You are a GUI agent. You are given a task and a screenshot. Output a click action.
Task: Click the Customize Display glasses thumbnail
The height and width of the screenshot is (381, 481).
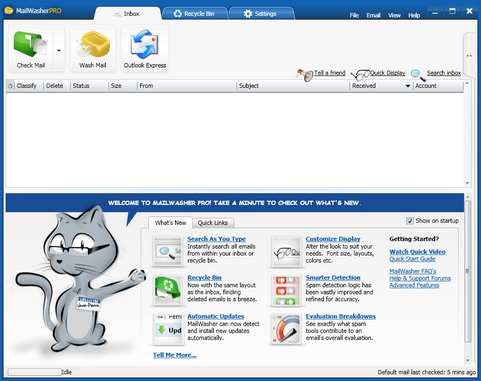point(286,251)
